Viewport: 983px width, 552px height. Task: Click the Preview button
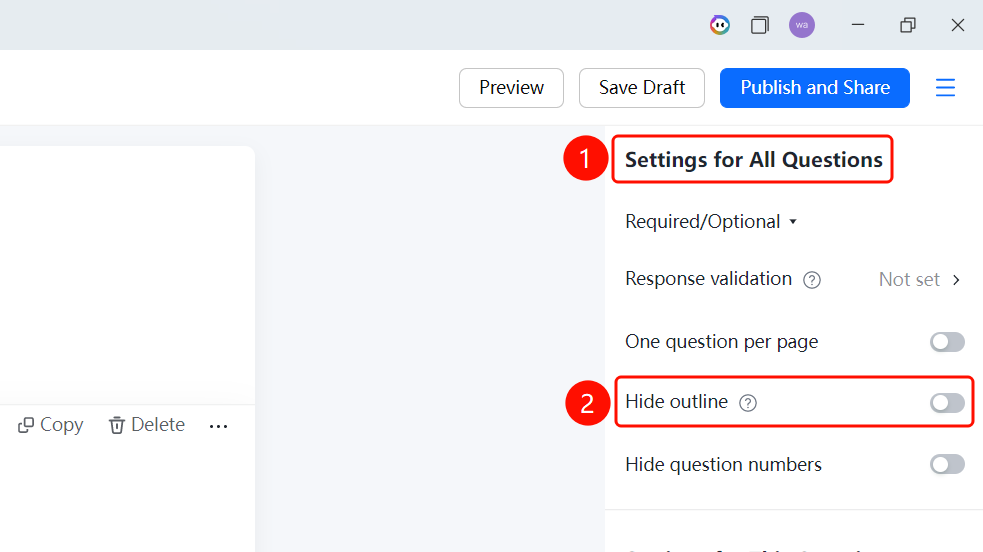pyautogui.click(x=512, y=88)
